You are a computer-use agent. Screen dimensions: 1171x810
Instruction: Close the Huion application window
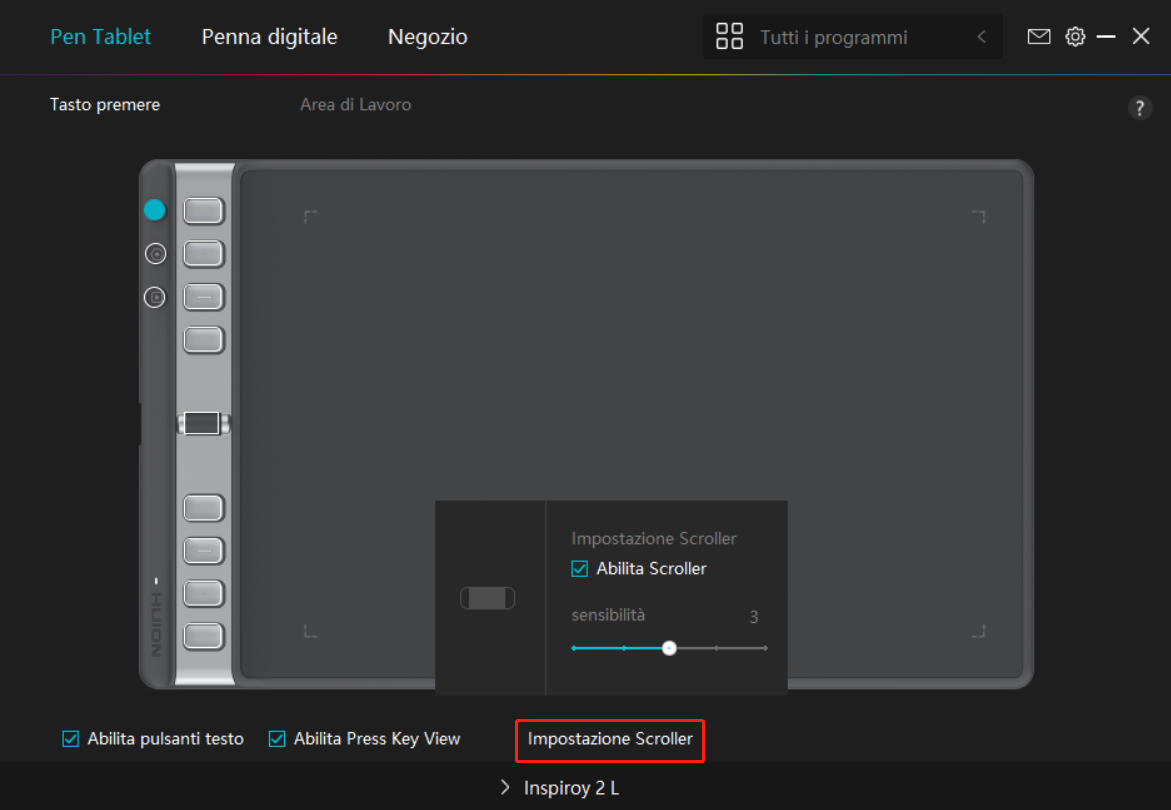point(1140,36)
